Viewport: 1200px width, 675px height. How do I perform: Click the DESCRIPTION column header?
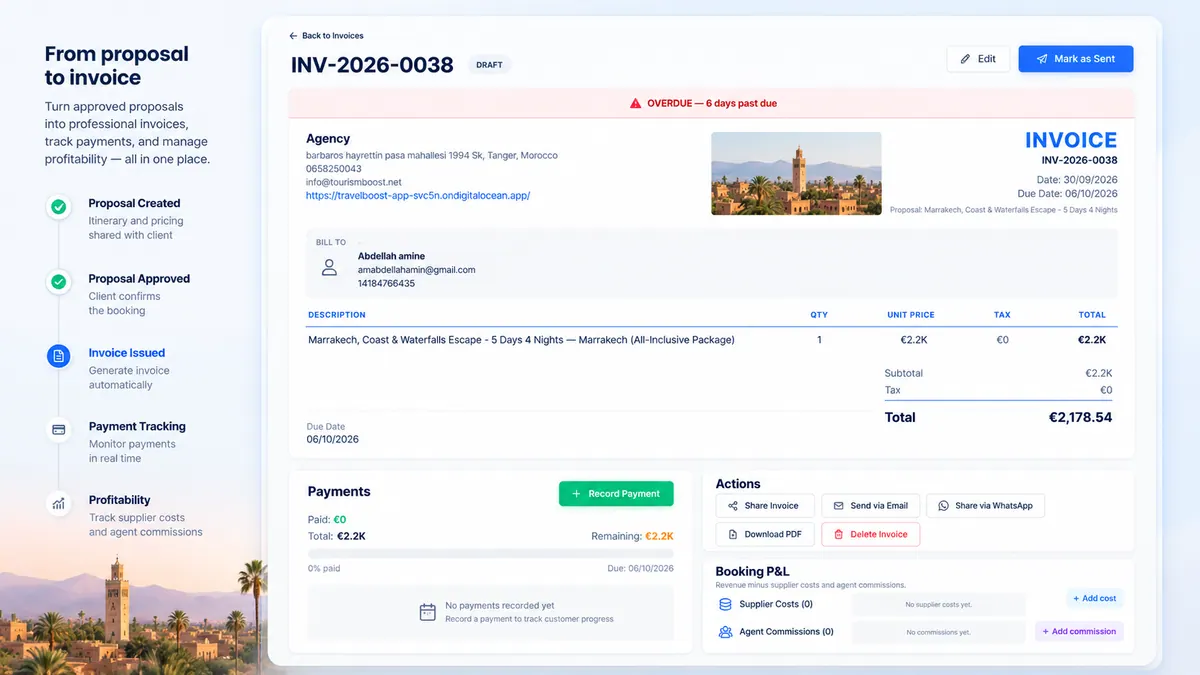(x=337, y=315)
